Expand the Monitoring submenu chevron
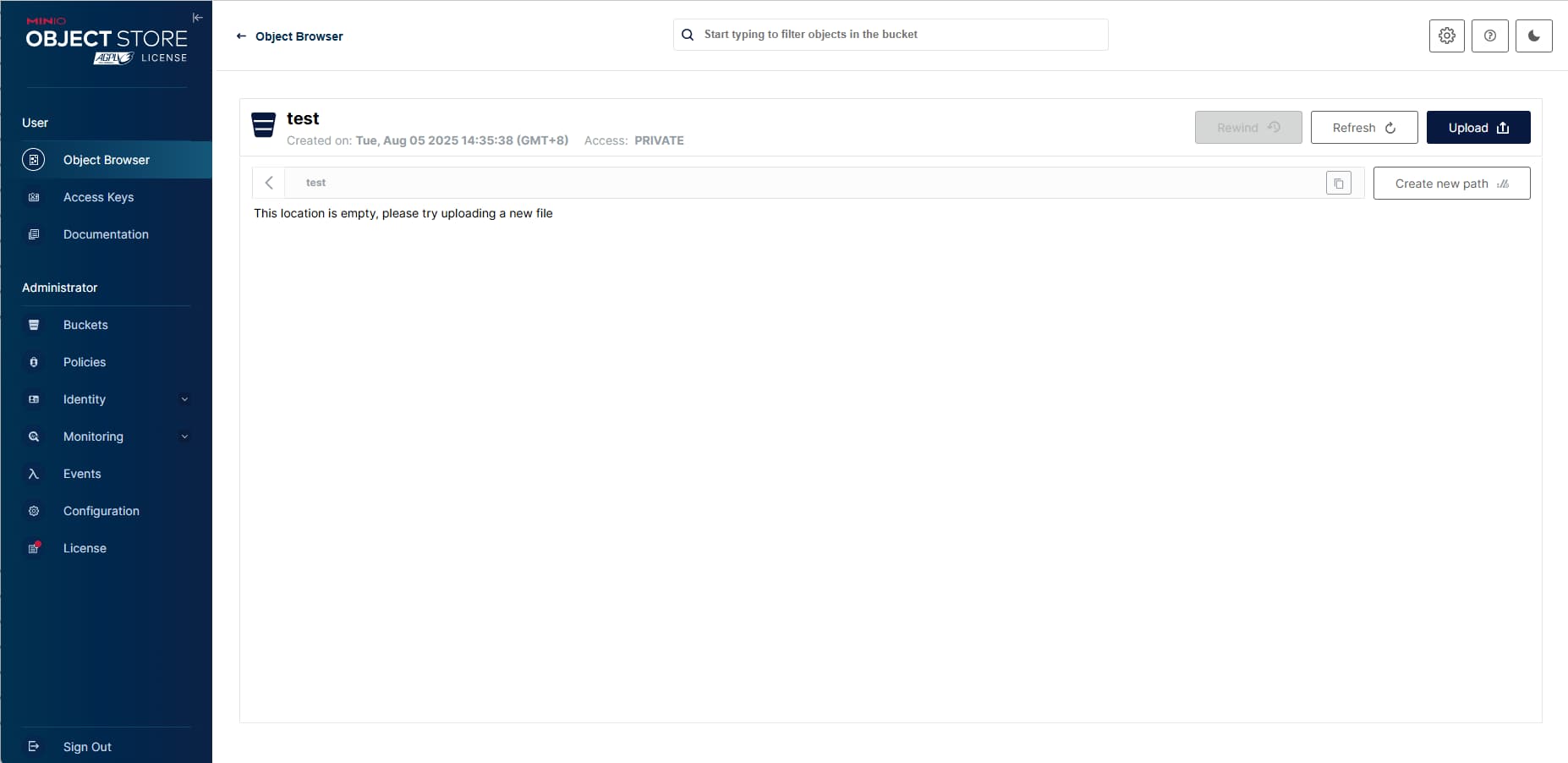This screenshot has width=1568, height=763. pos(184,436)
